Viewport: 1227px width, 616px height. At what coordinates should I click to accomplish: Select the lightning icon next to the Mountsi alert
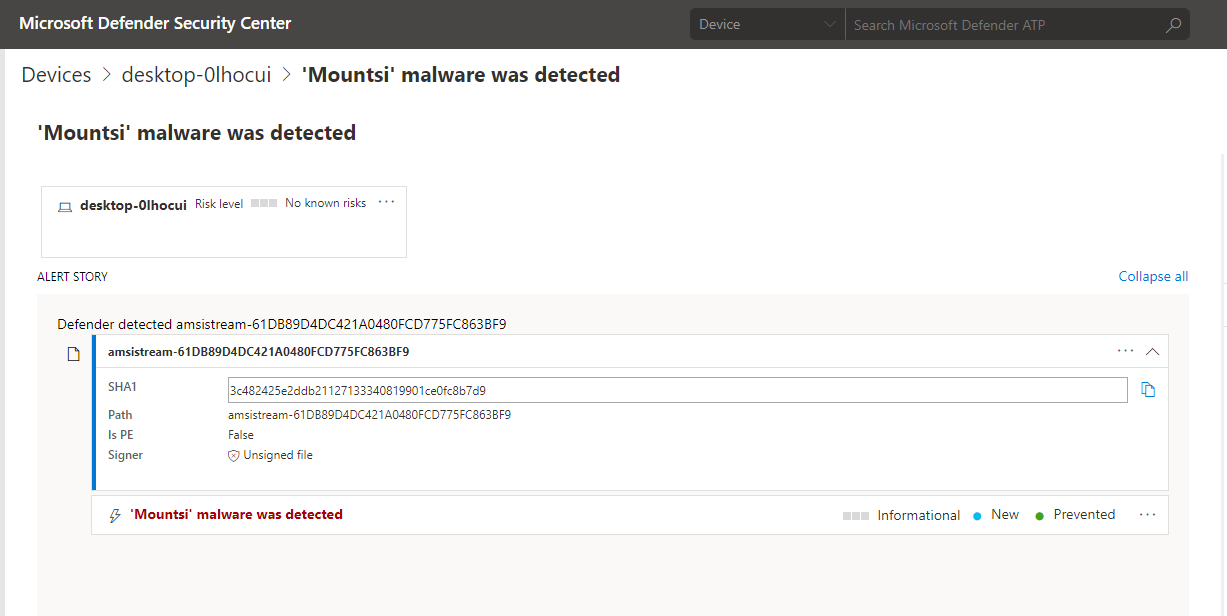[x=114, y=515]
